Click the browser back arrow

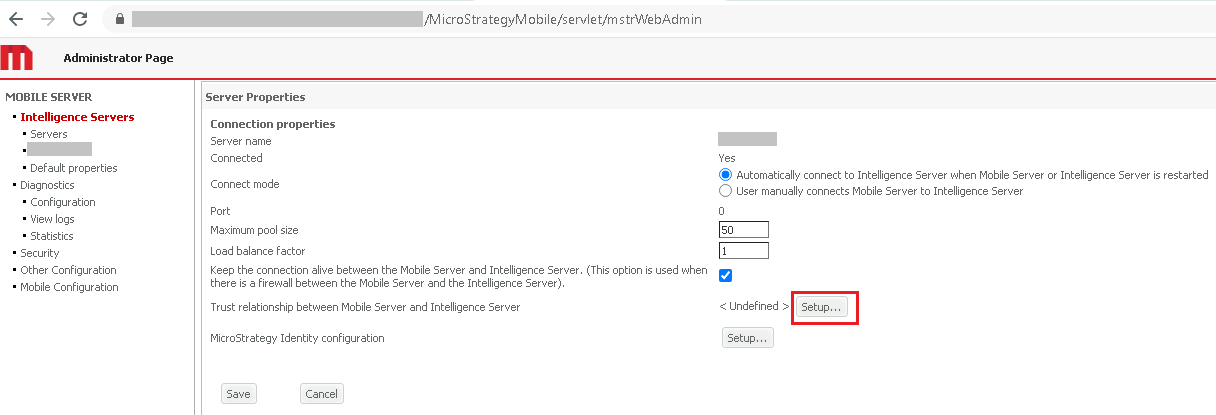16,19
